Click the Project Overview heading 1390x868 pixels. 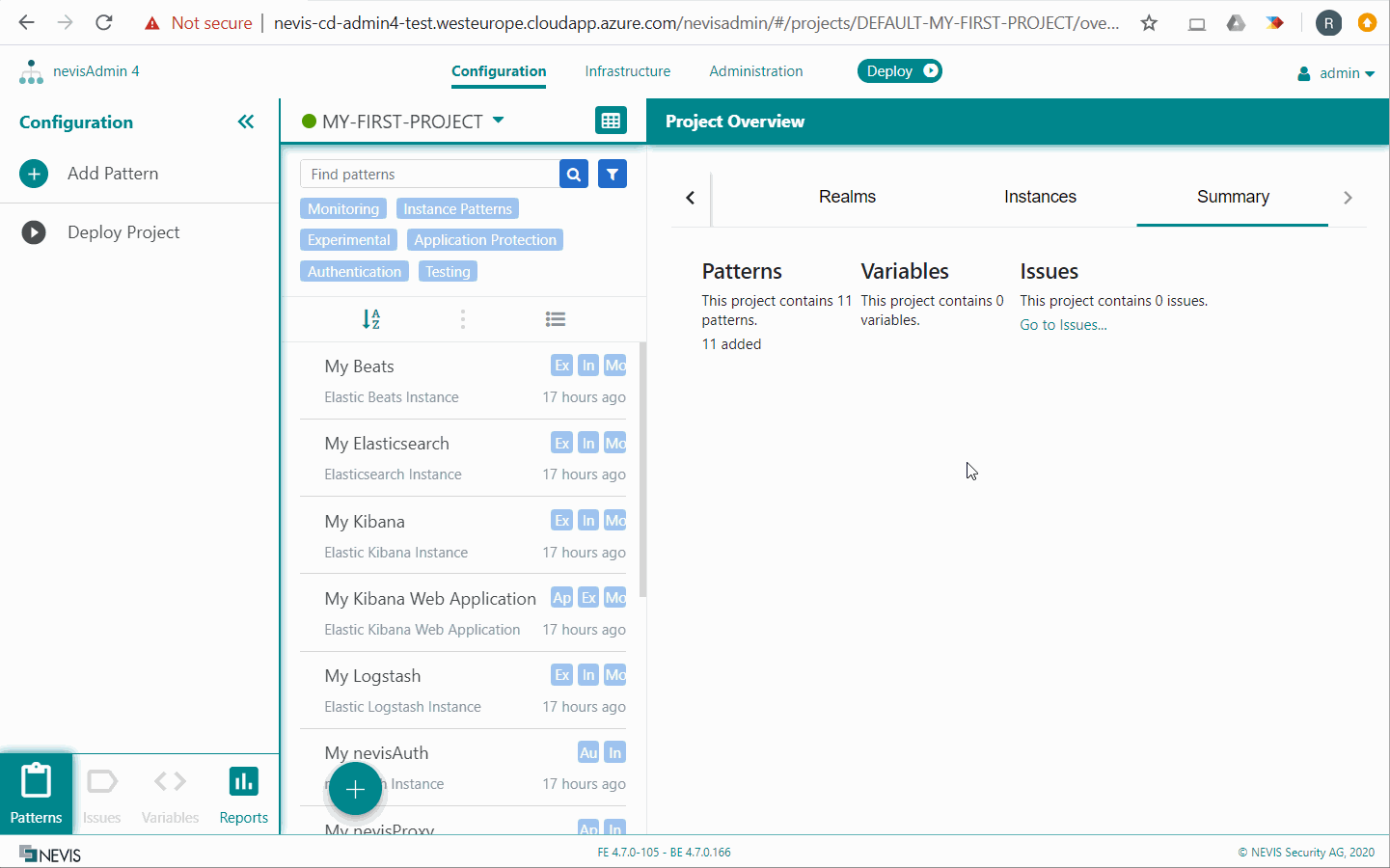(734, 122)
